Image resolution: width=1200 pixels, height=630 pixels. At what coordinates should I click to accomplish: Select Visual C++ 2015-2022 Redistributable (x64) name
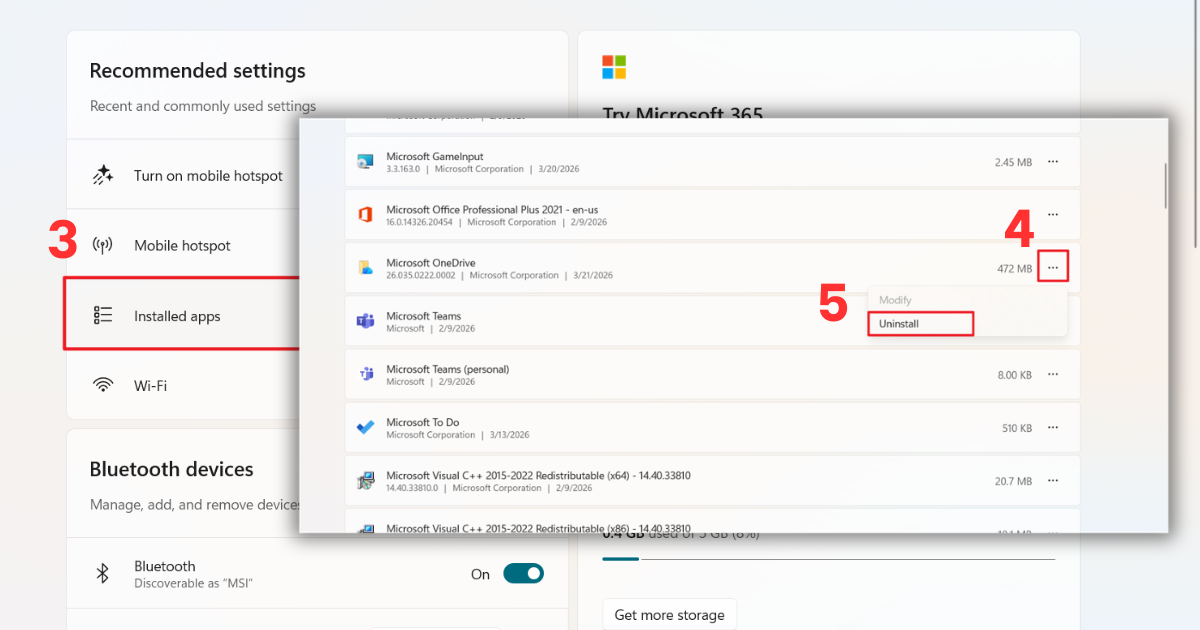(538, 476)
